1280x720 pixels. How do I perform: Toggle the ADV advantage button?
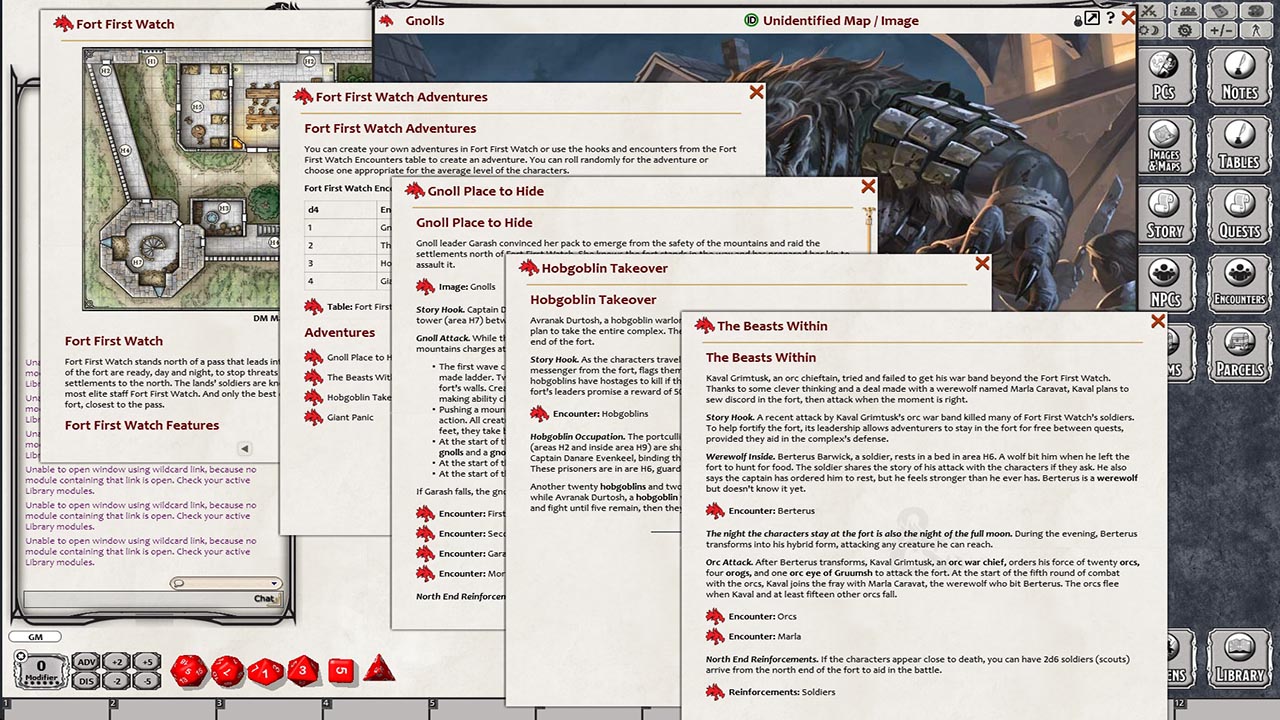85,661
